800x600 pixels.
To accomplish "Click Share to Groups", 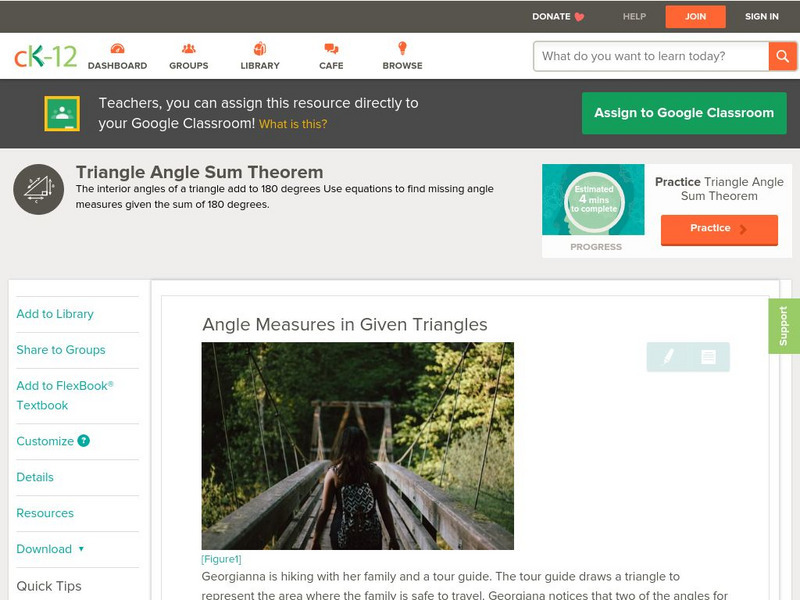I will 61,350.
